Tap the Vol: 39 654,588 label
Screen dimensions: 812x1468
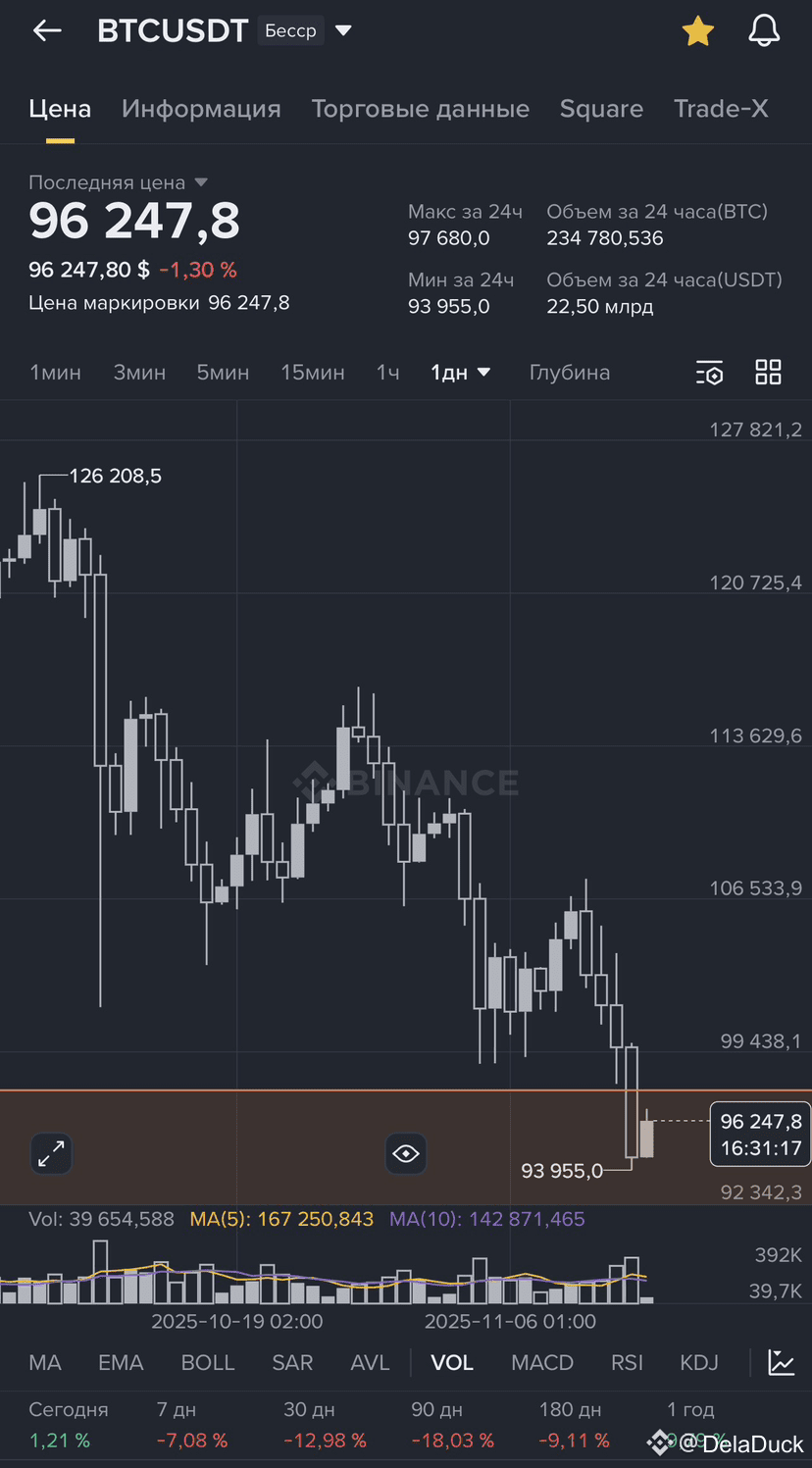(101, 1219)
